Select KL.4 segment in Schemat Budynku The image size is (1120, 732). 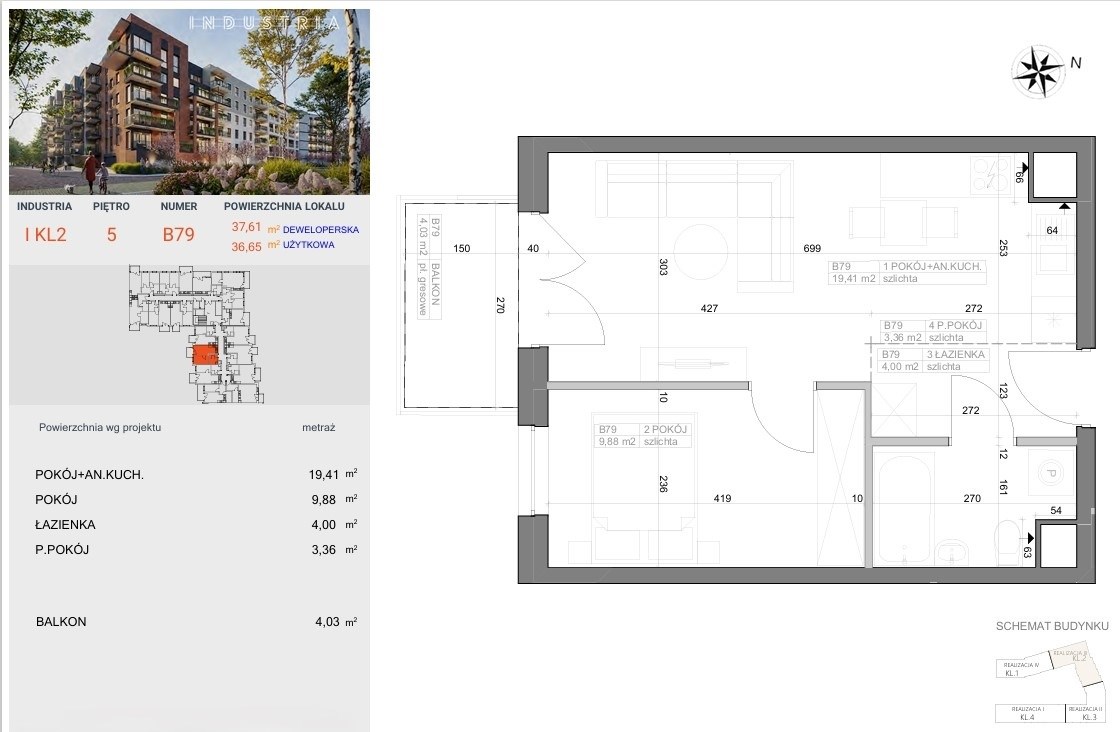[1028, 713]
